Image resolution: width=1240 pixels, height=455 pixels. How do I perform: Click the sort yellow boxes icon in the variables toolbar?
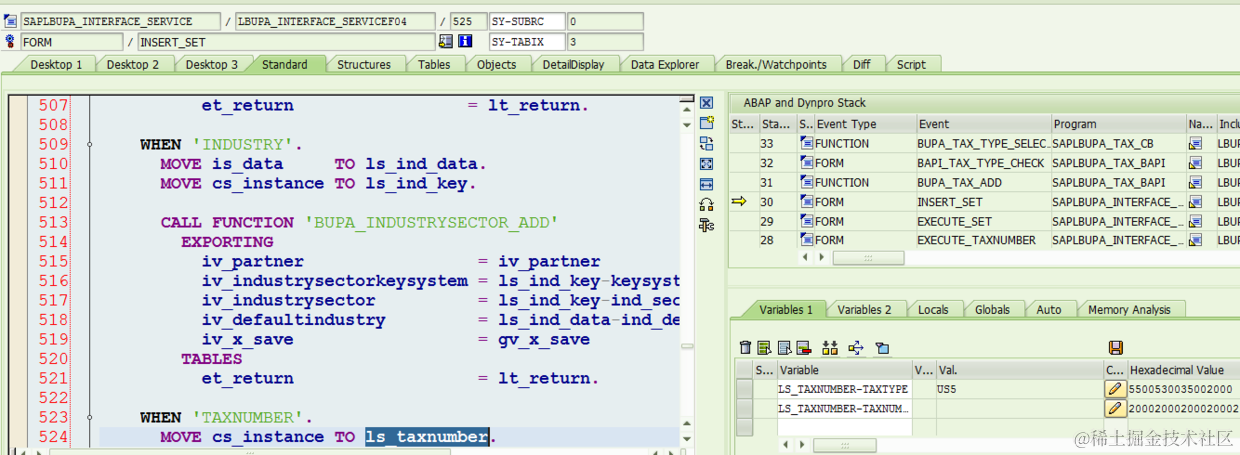830,348
